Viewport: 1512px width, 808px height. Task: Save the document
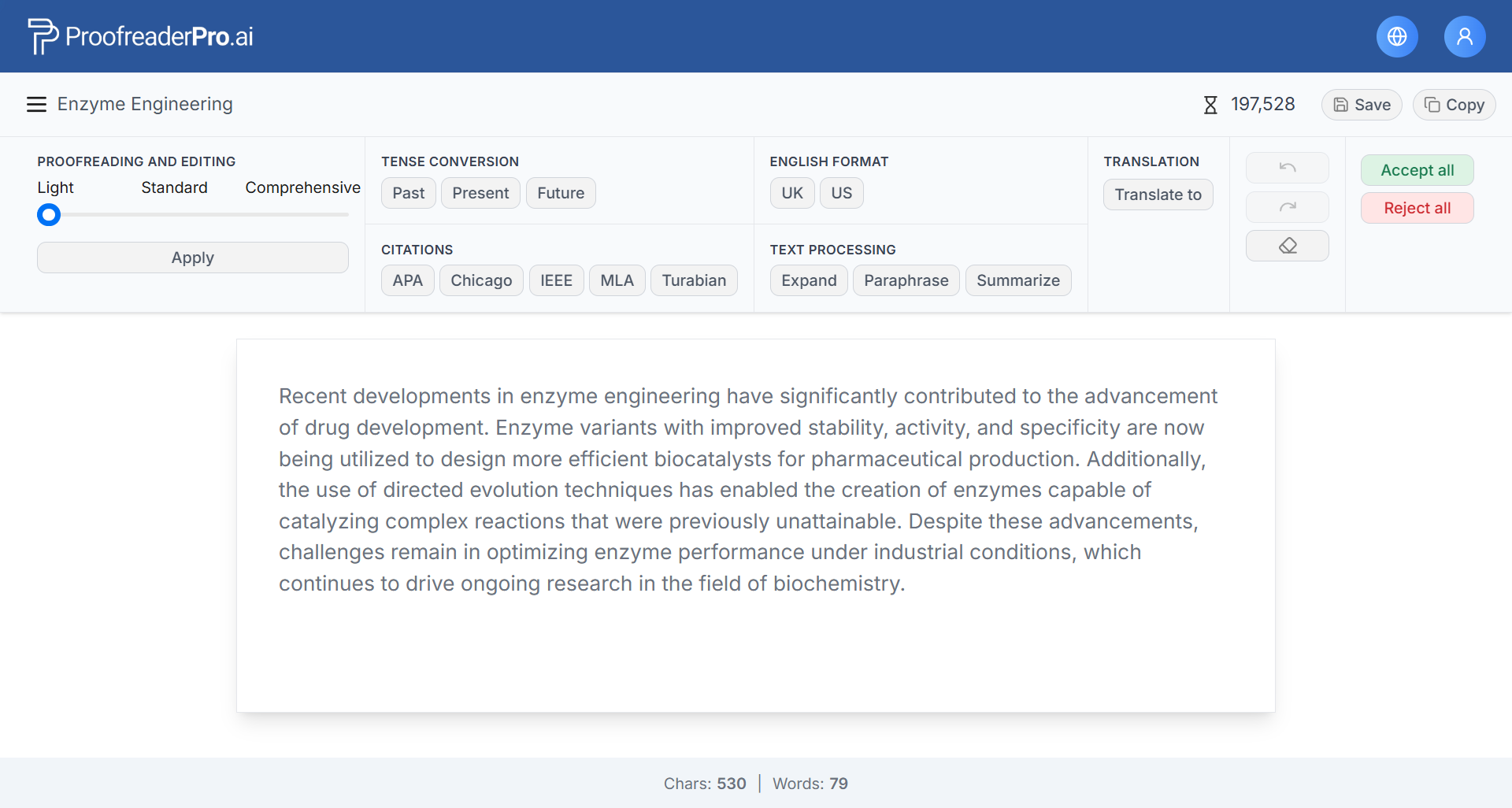click(x=1361, y=105)
